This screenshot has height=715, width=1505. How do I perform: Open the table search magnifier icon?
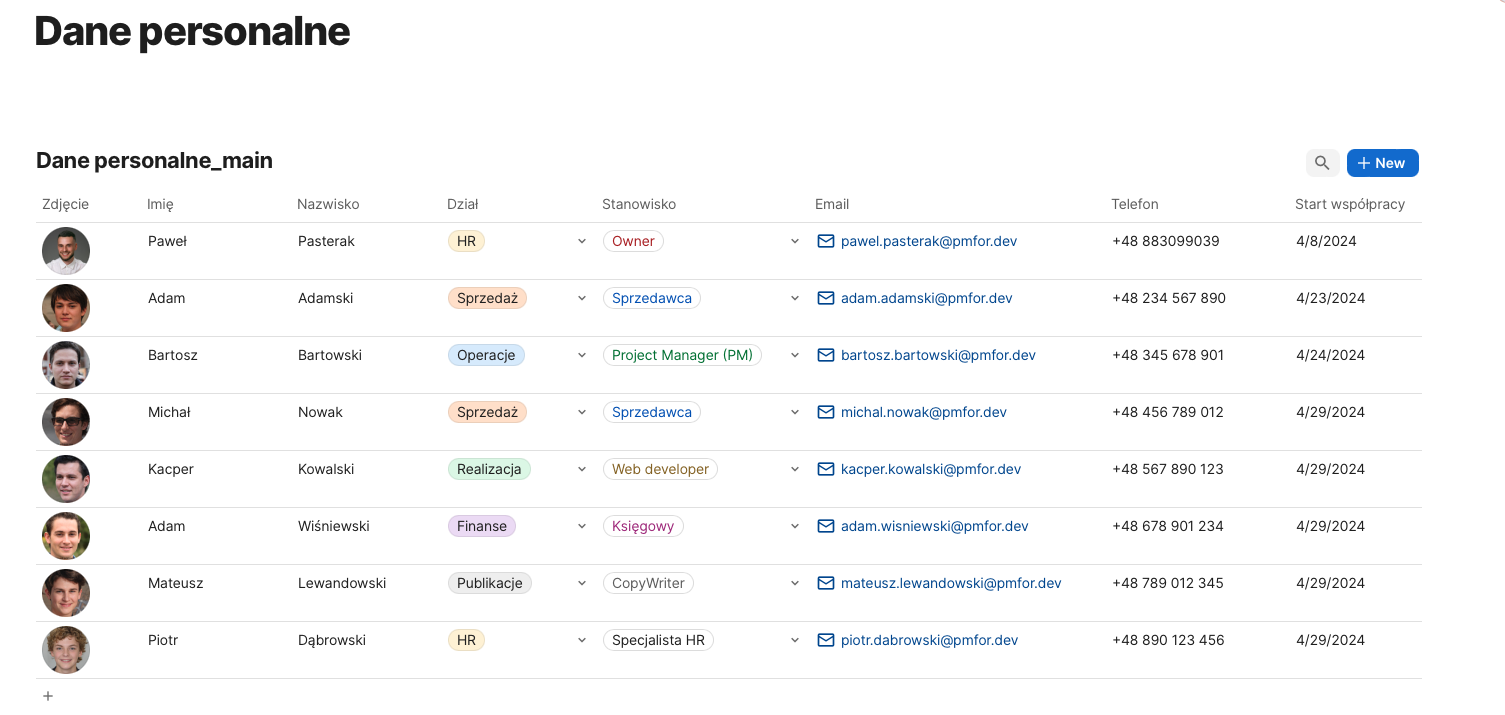(x=1322, y=163)
